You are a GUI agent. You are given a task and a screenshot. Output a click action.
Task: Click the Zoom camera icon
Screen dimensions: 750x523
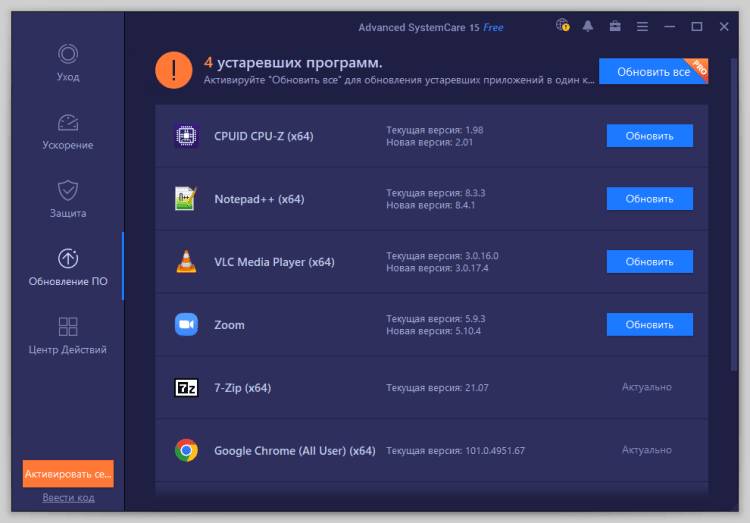[x=186, y=324]
